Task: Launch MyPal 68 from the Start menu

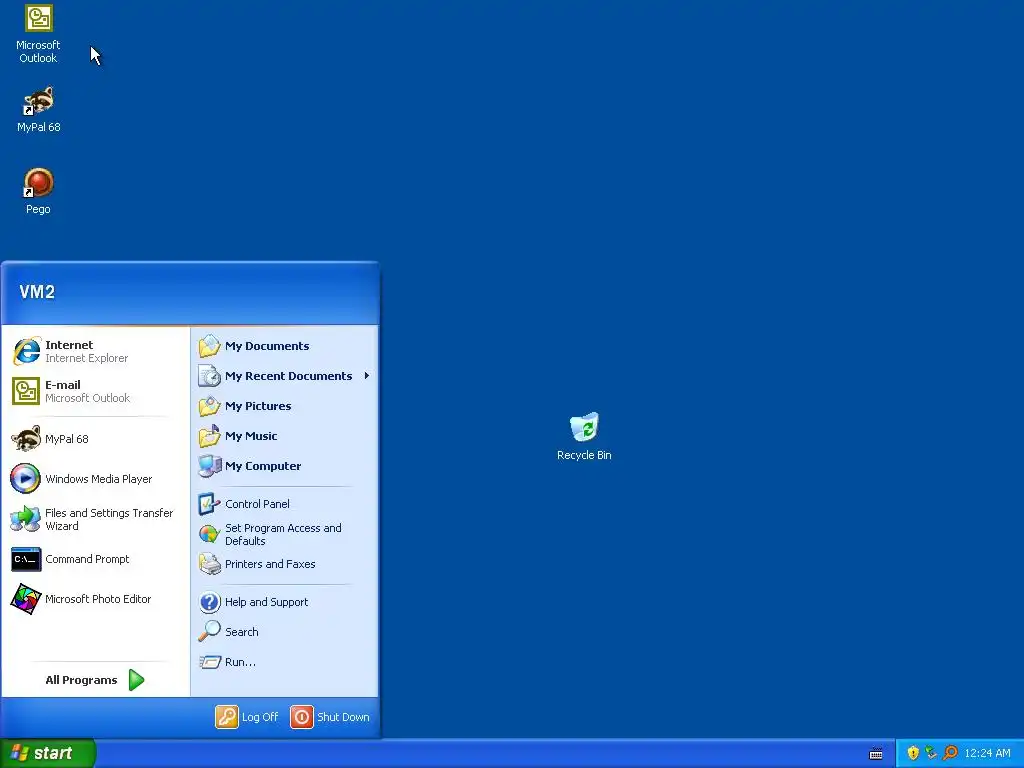Action: 97,439
